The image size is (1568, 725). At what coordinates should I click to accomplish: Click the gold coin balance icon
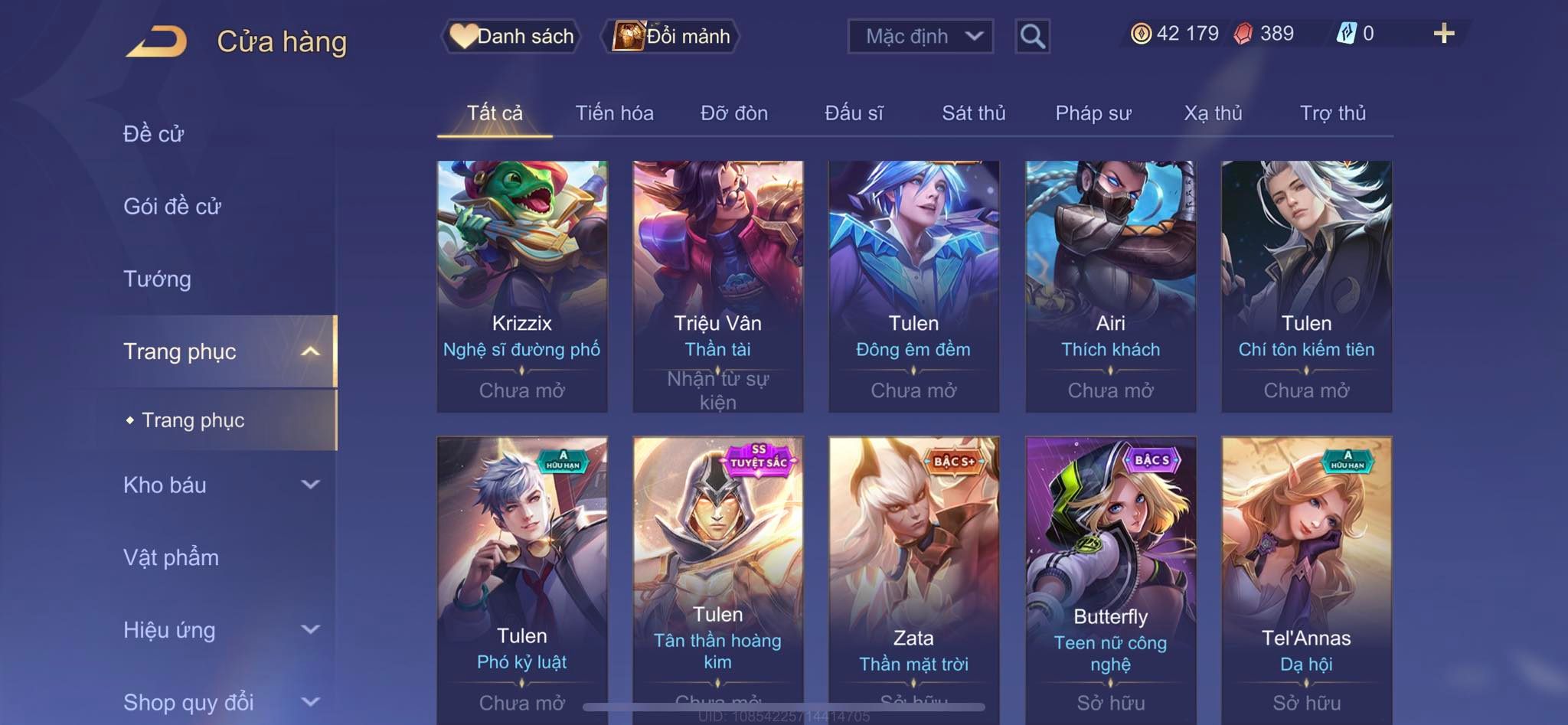pyautogui.click(x=1141, y=34)
